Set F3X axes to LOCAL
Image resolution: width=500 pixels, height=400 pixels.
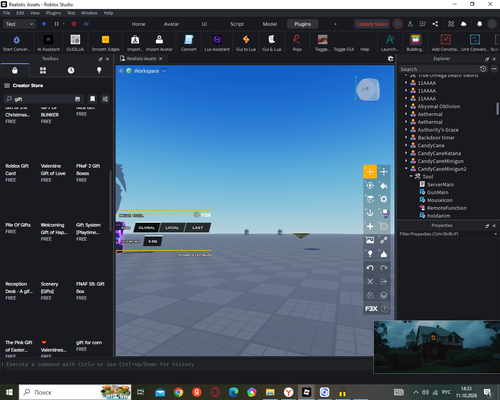click(x=172, y=228)
